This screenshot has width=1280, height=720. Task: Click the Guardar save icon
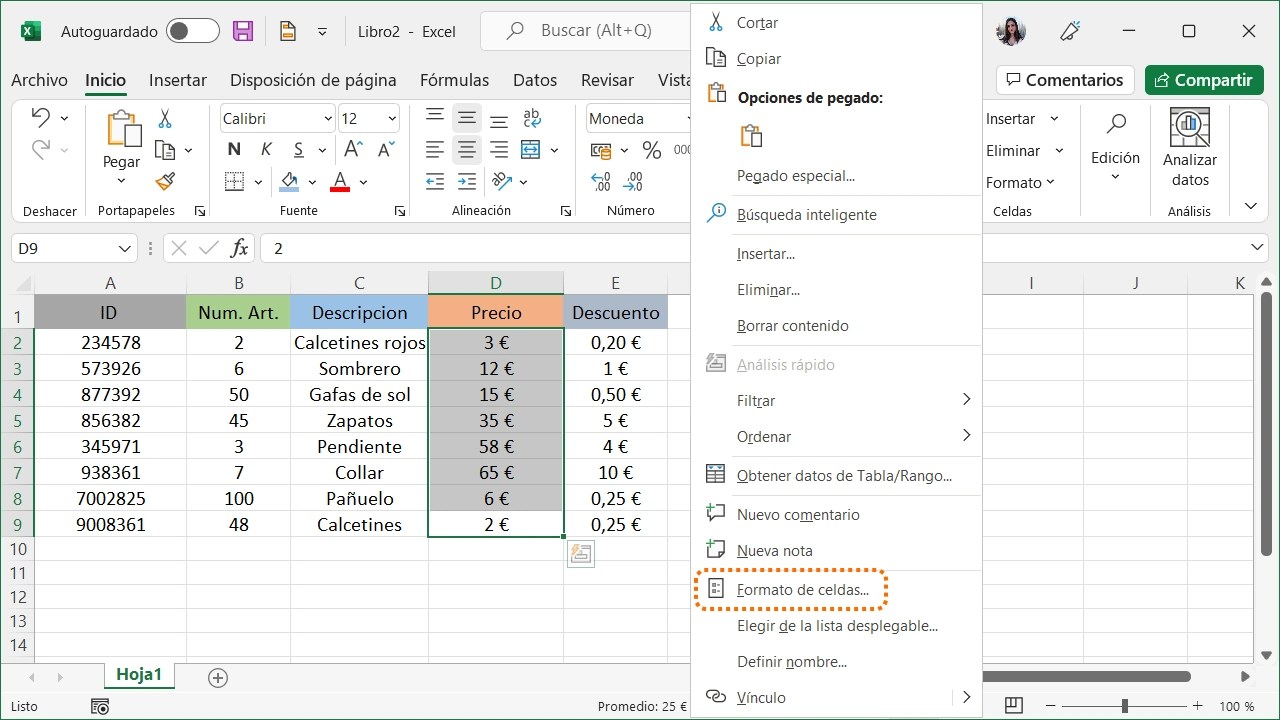[x=243, y=31]
